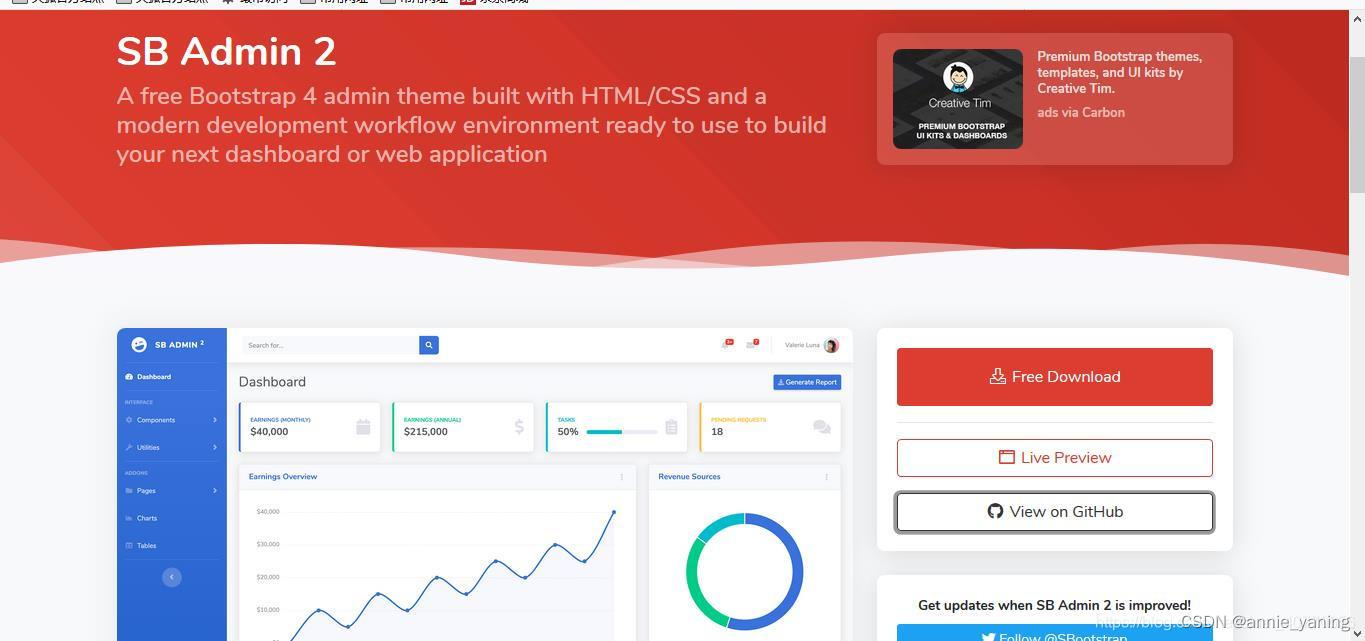Click the Twitter bird icon
Viewport: 1365px width, 641px height.
(988, 636)
